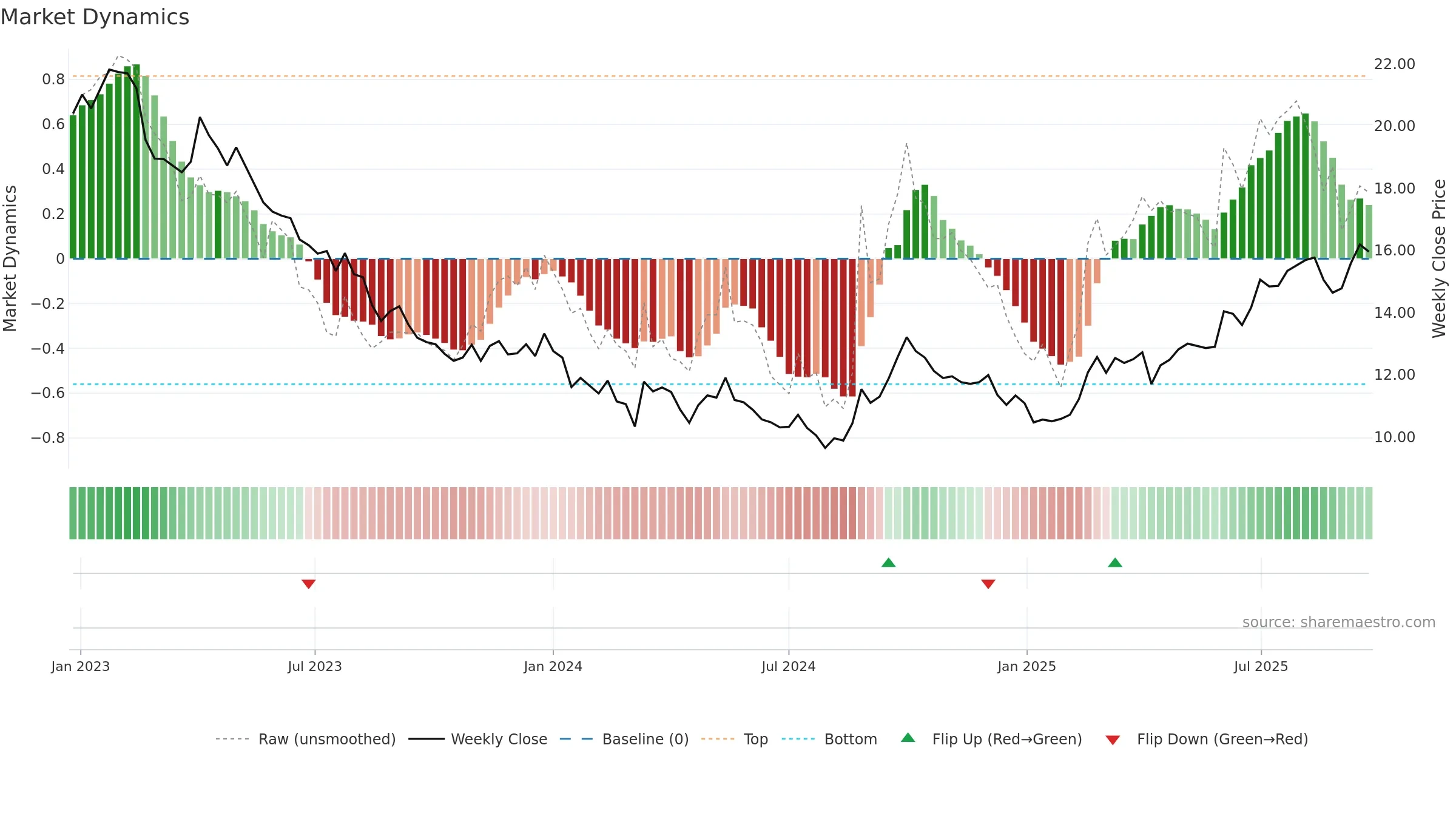This screenshot has height=819, width=1456.
Task: Click the tallest green bar in August 2025
Action: point(1305,186)
